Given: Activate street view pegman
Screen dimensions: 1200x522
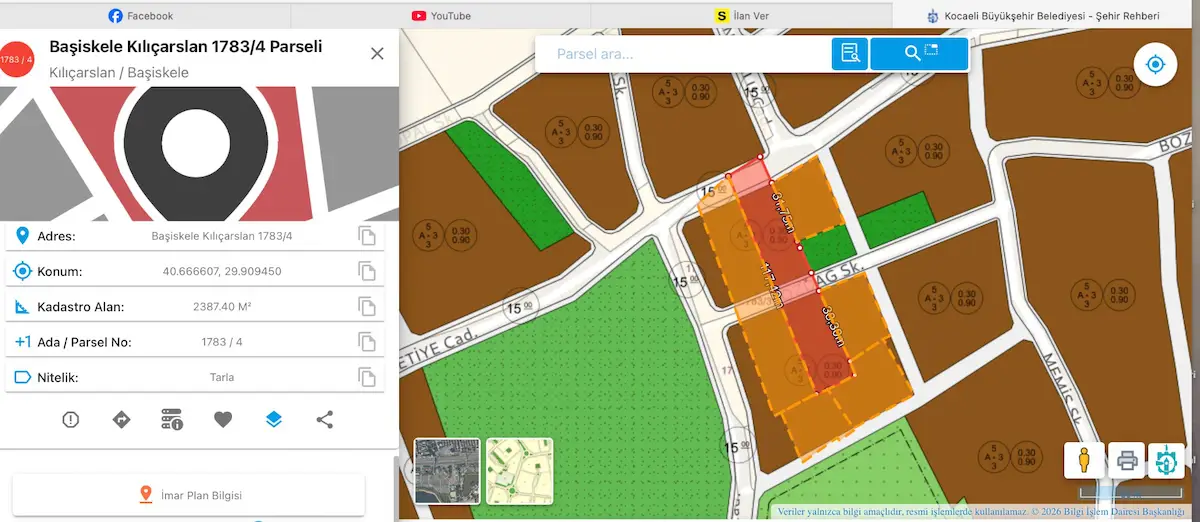Looking at the screenshot, I should [1084, 461].
